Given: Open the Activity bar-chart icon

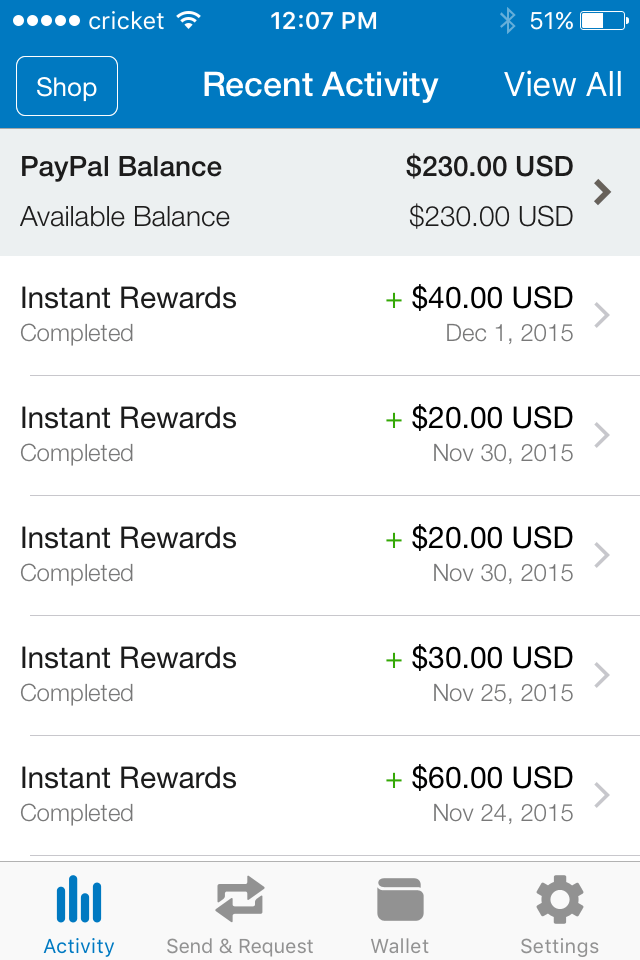Looking at the screenshot, I should 79,899.
